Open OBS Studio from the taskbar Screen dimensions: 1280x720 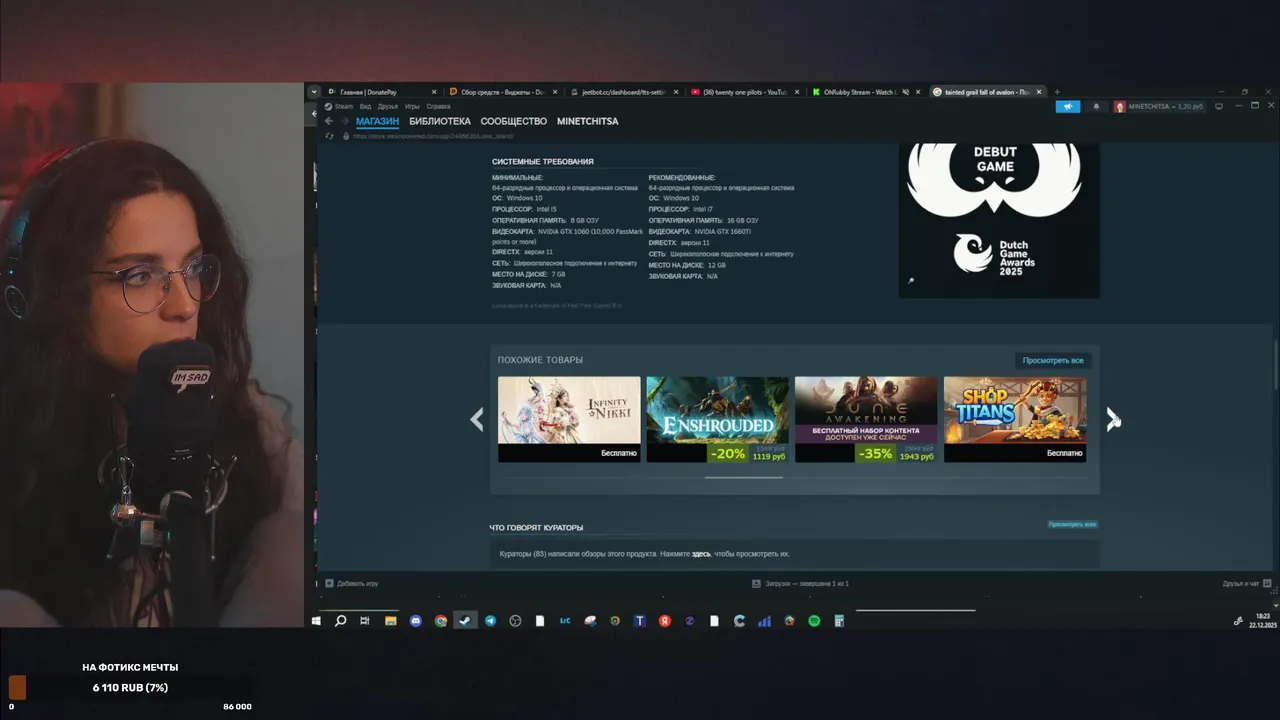pos(515,621)
